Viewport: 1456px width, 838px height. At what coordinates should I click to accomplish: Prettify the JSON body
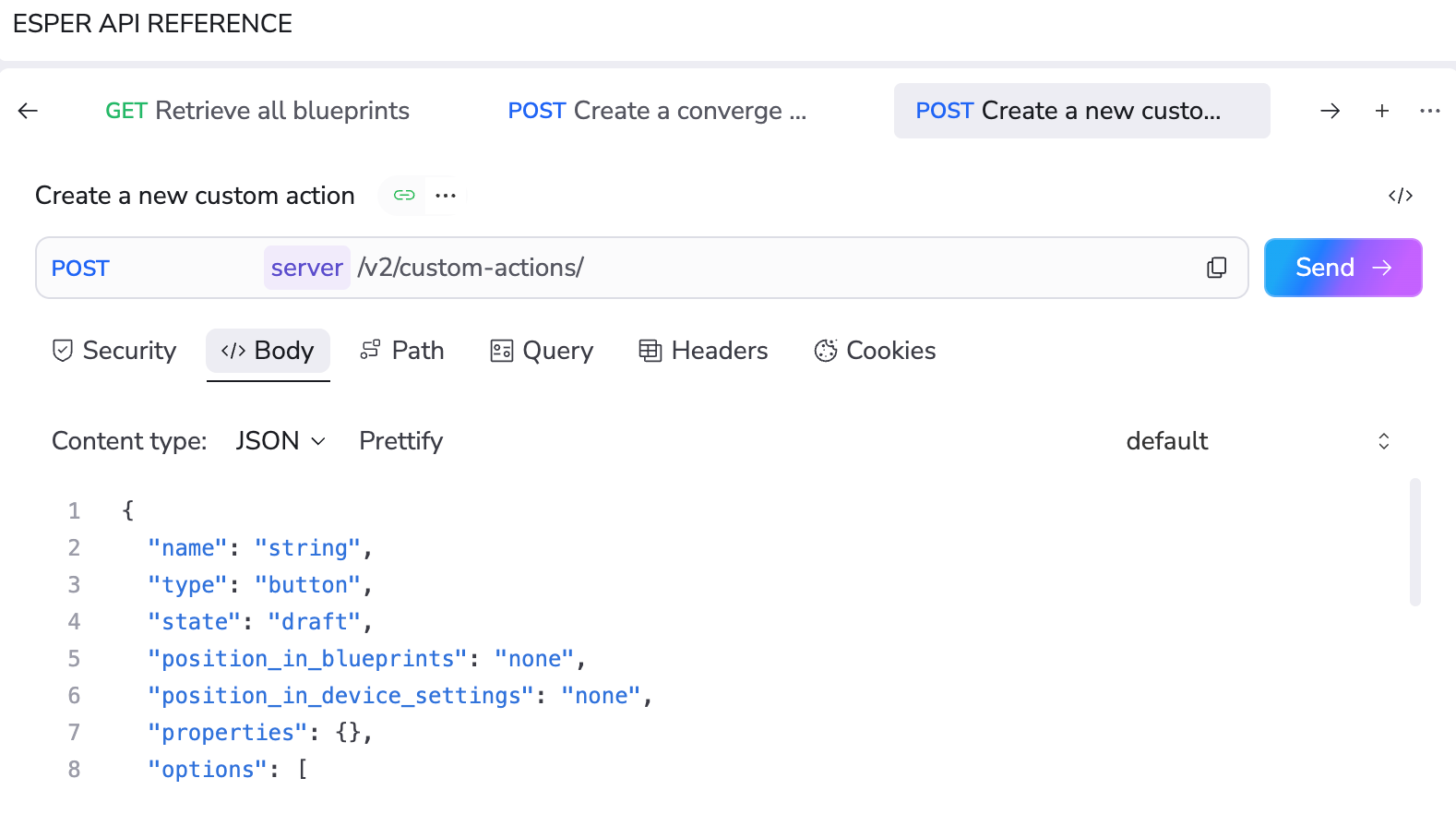click(x=400, y=441)
